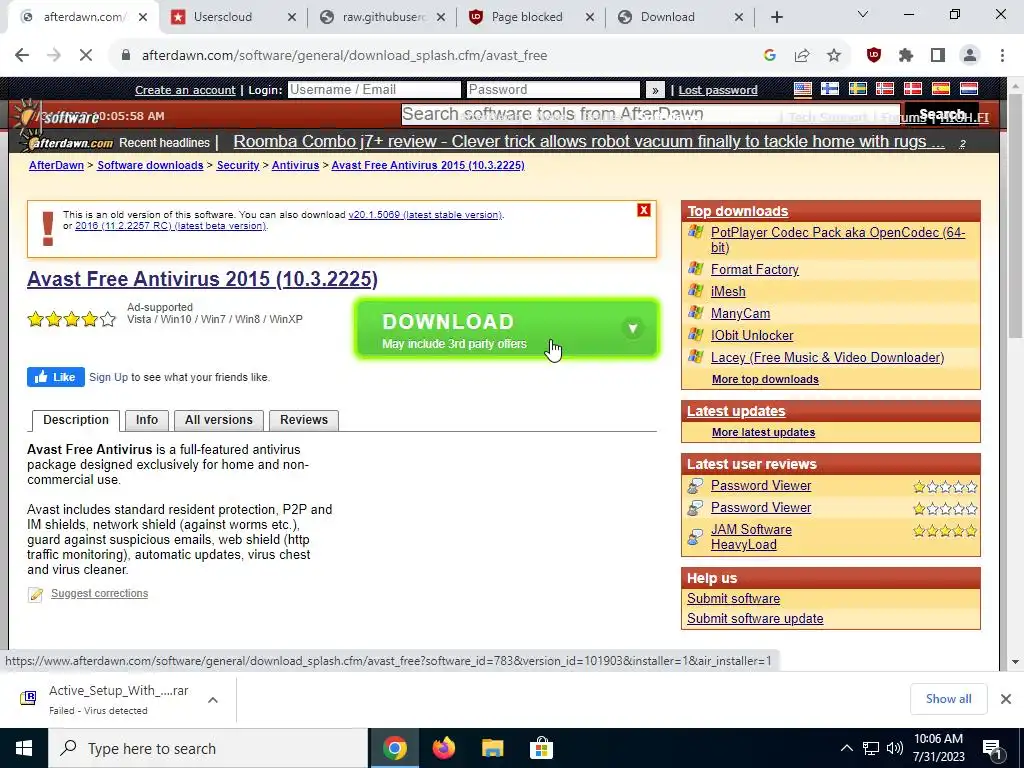Submit login with the » button
The image size is (1024, 768).
(655, 90)
